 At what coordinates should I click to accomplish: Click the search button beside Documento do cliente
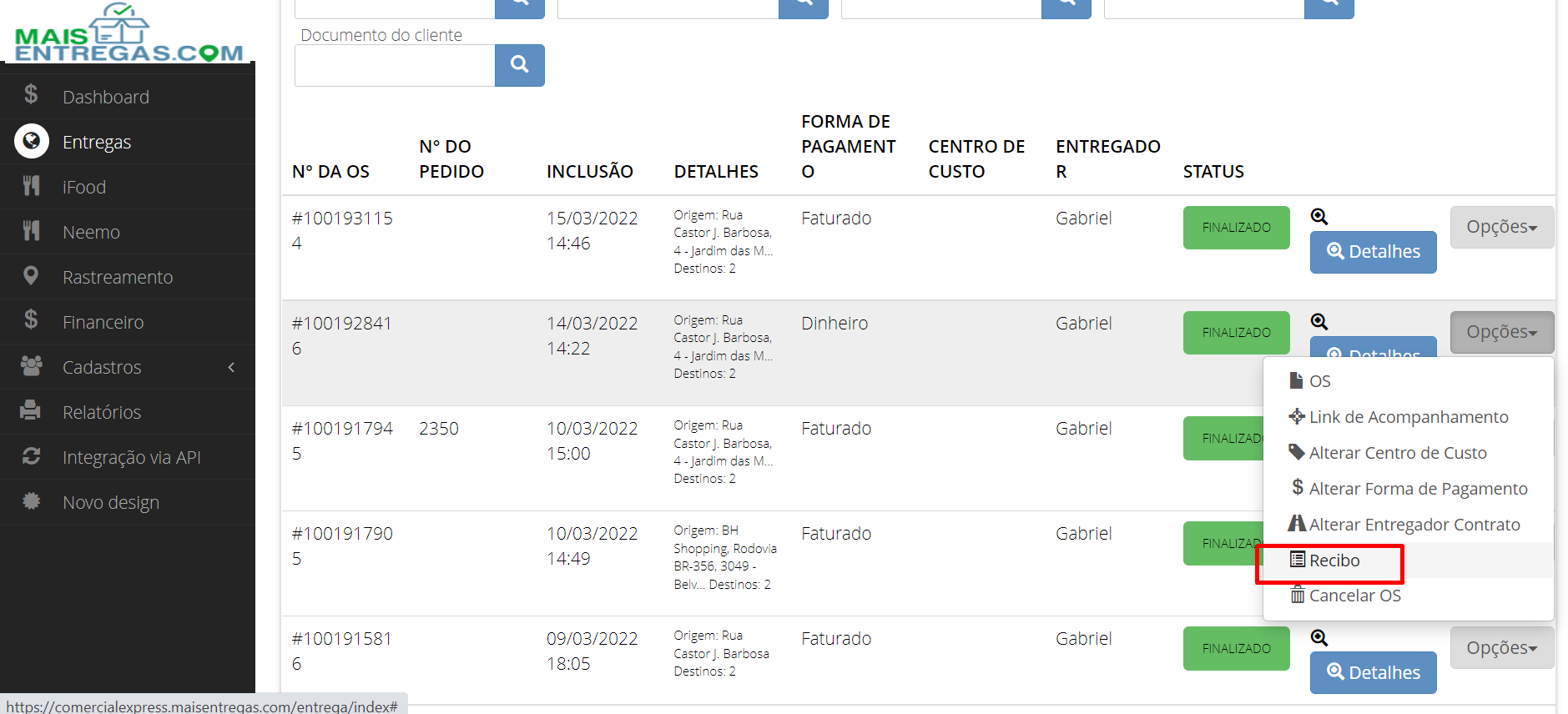[x=519, y=65]
